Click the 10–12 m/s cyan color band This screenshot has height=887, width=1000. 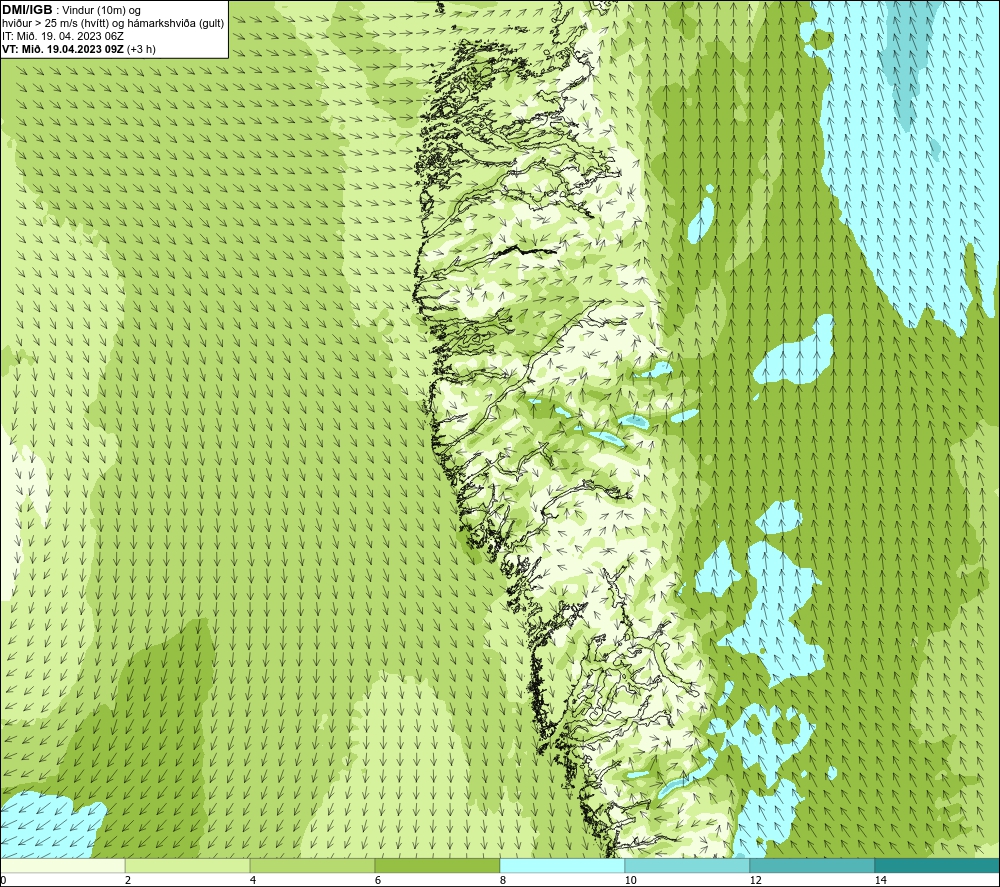(688, 865)
